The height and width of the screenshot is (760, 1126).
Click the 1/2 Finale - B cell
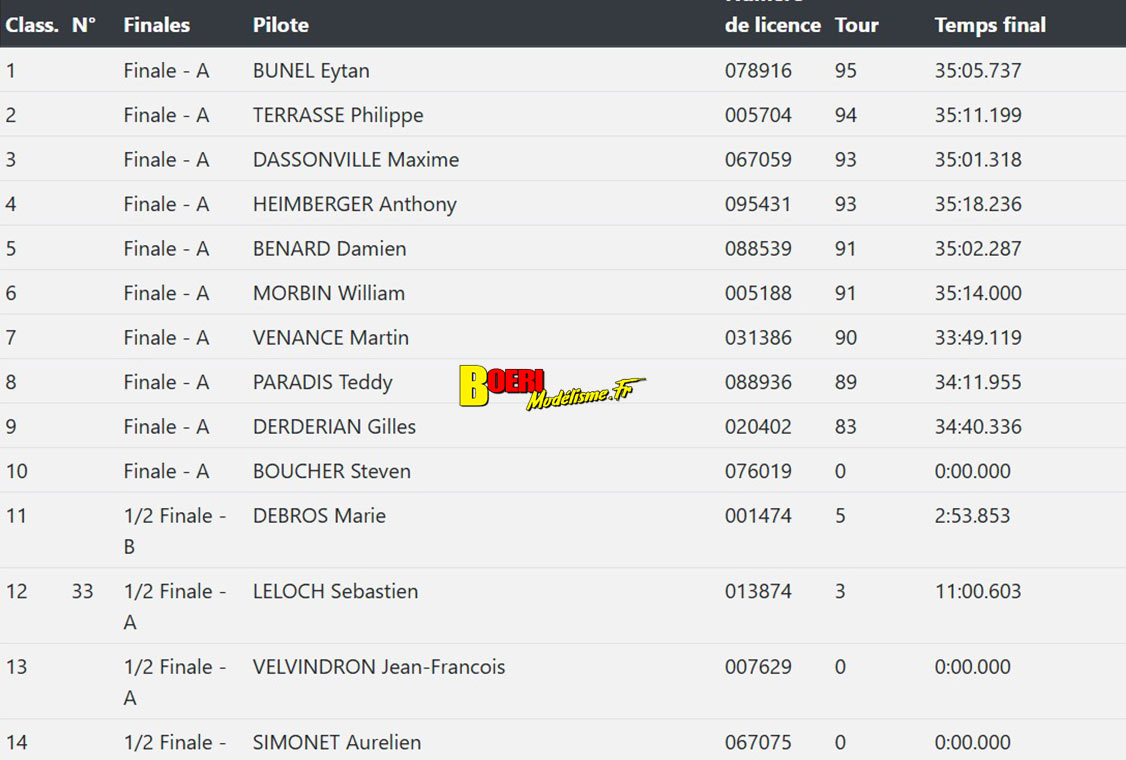point(175,530)
